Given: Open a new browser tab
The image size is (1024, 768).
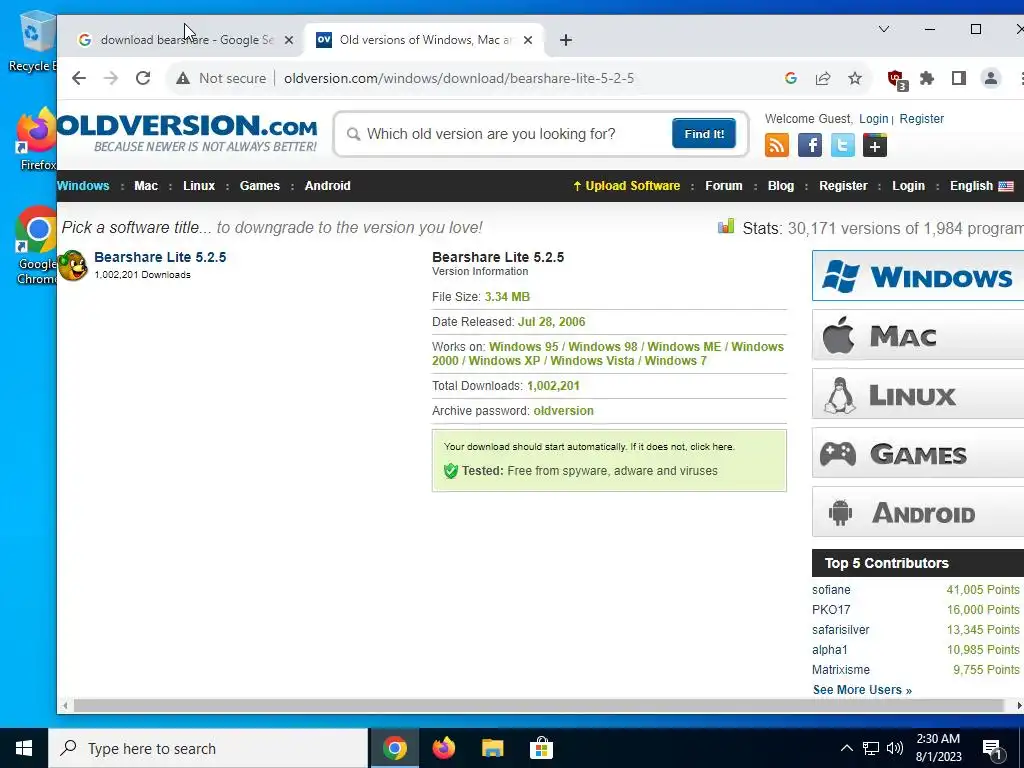Looking at the screenshot, I should tap(566, 40).
